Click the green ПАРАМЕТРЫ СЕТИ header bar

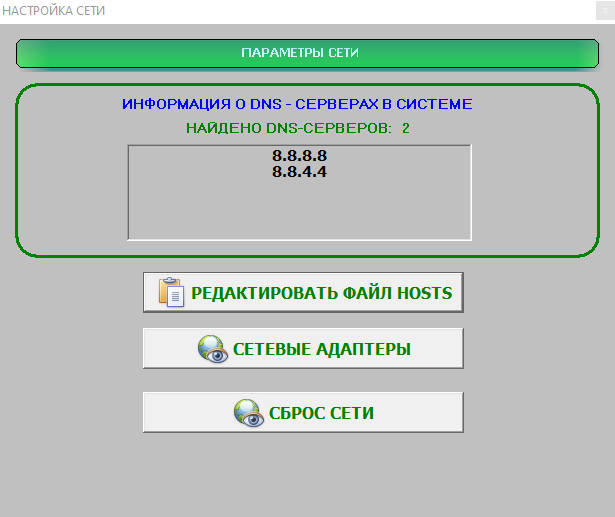pyautogui.click(x=308, y=53)
